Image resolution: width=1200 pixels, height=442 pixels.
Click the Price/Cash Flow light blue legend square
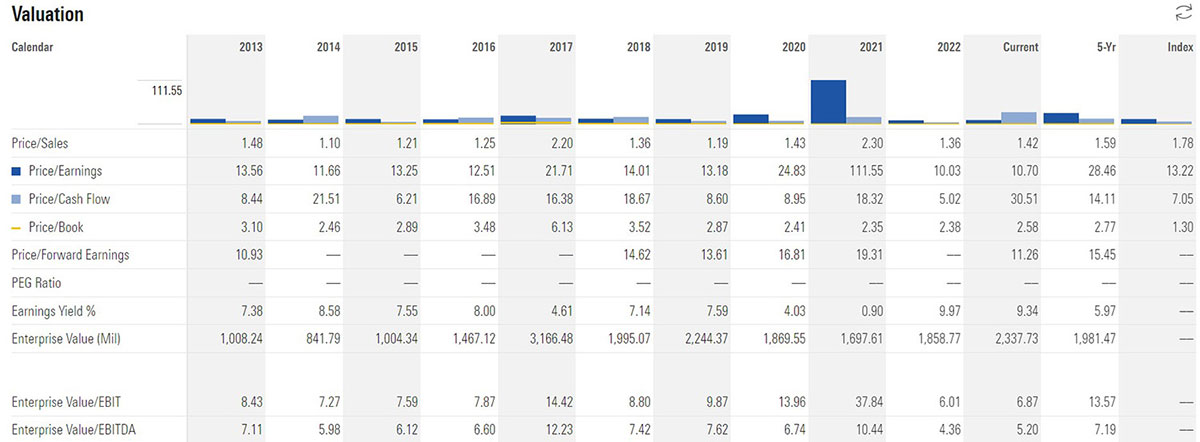(16, 199)
